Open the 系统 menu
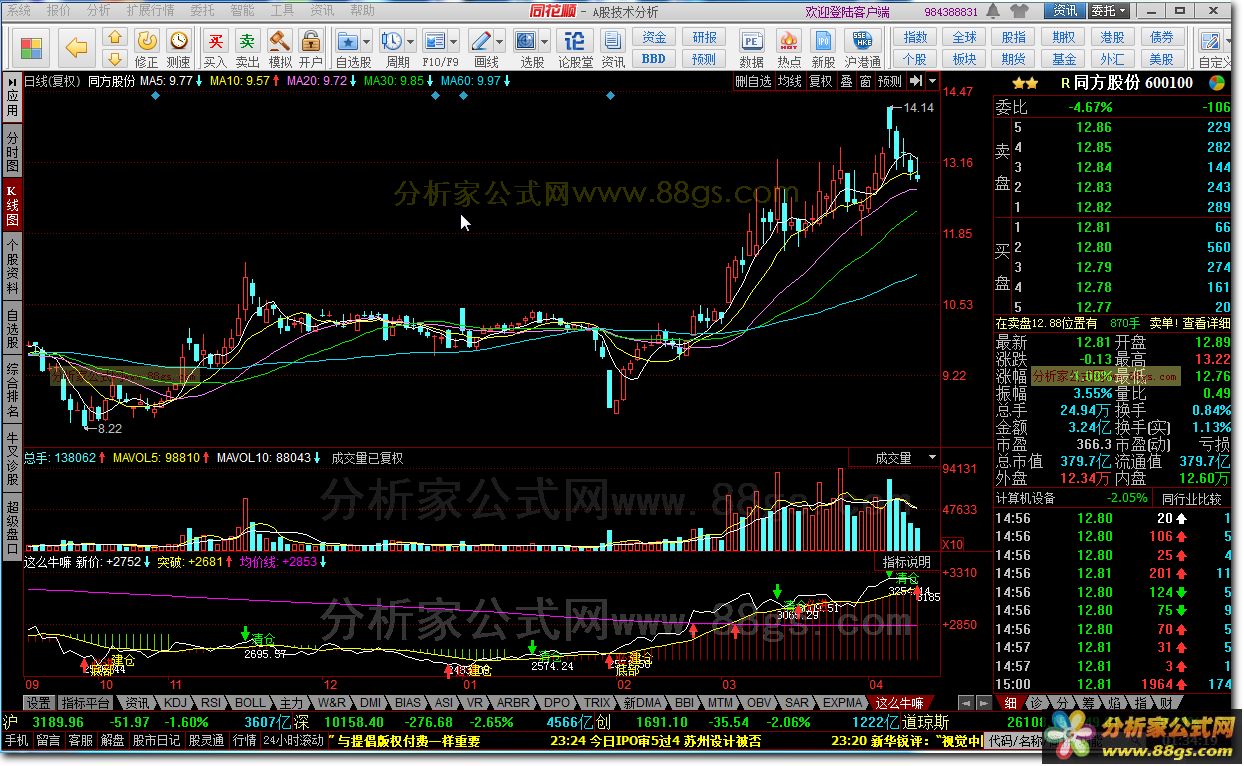 (19, 10)
